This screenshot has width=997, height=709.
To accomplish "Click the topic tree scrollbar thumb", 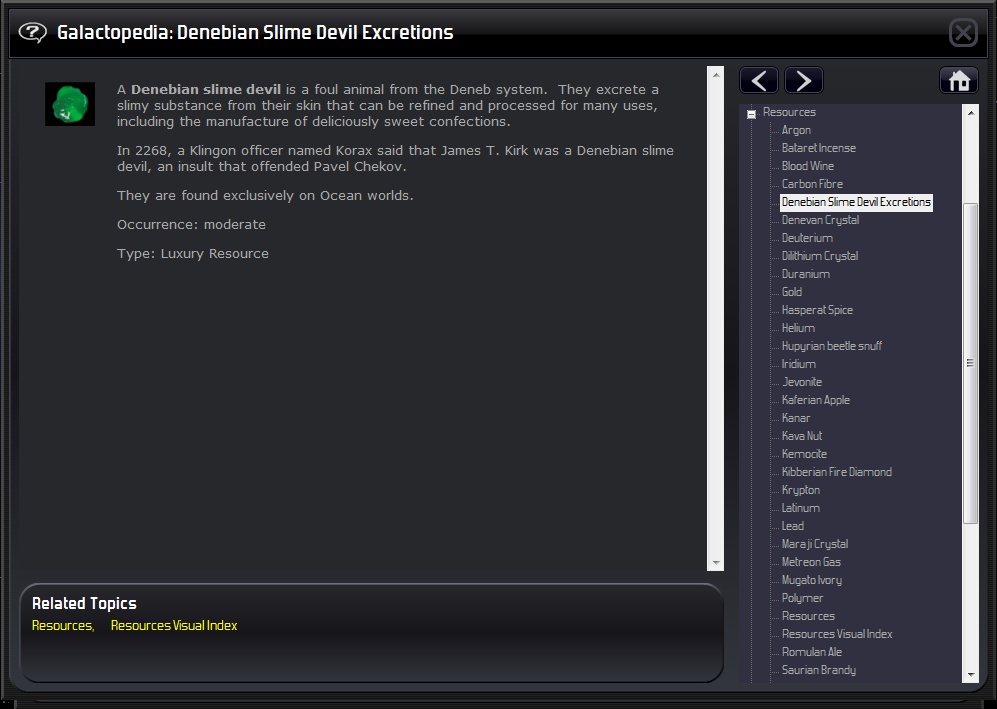I will coord(970,363).
